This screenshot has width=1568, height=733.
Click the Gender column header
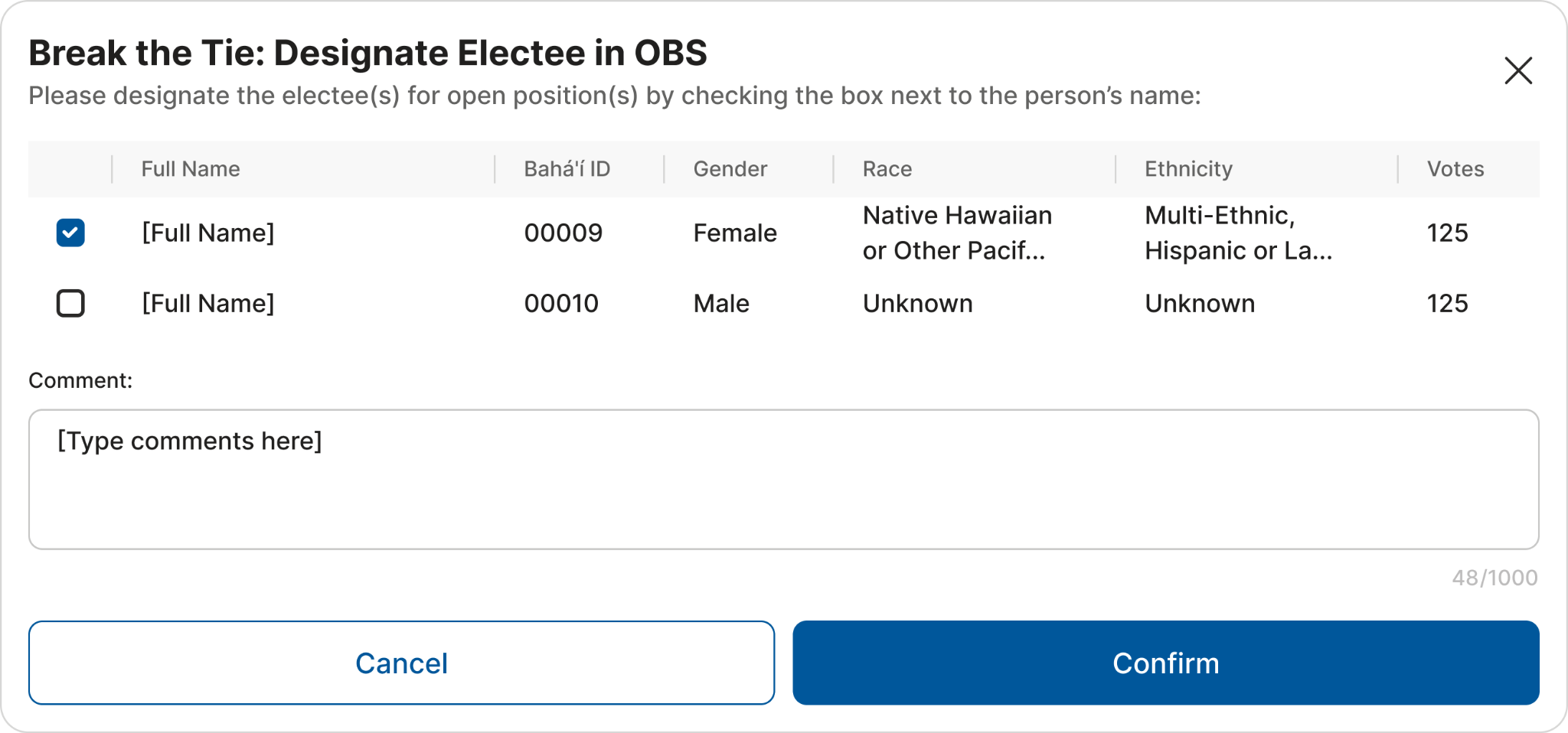730,169
